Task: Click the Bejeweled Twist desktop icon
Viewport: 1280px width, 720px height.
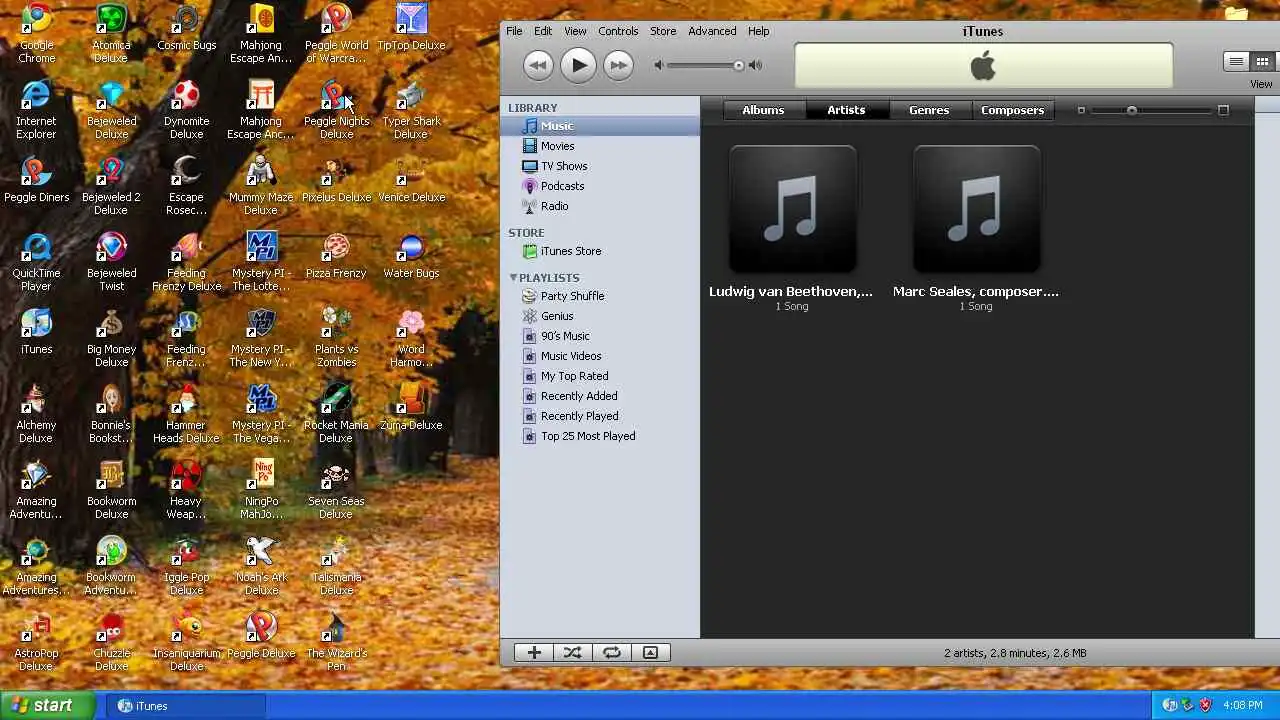Action: (x=111, y=262)
